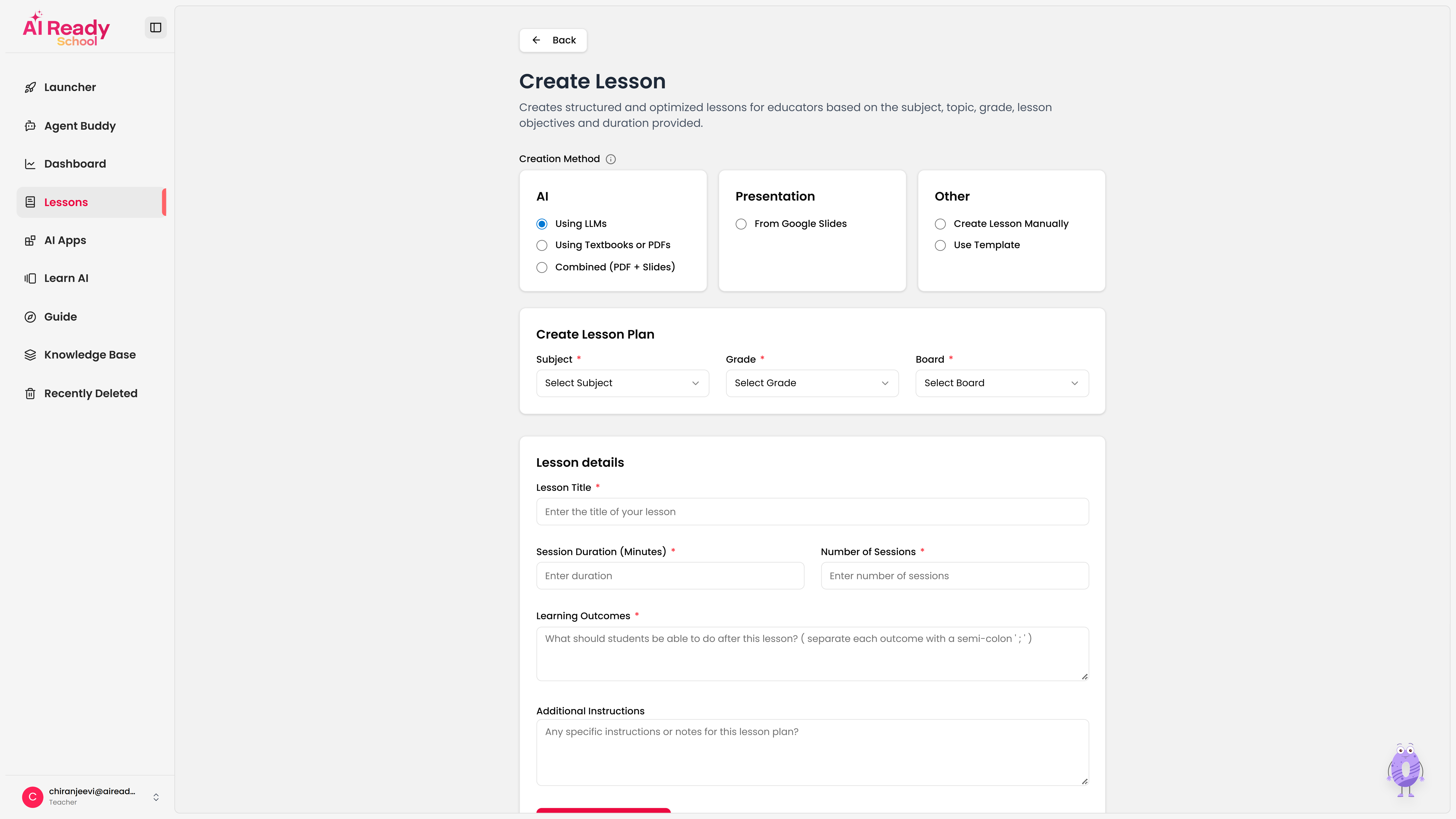The width and height of the screenshot is (1456, 819).
Task: Go to AI Apps in the sidebar
Action: click(x=65, y=240)
